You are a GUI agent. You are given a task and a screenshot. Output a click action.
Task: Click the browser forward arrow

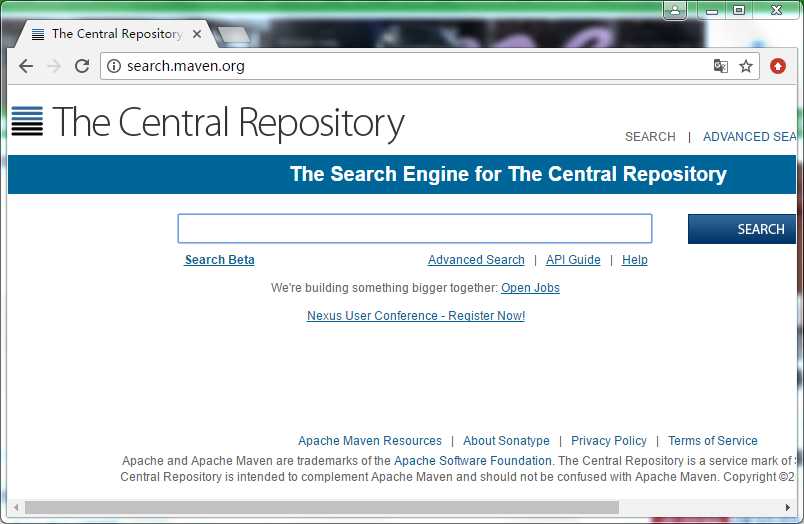(x=54, y=66)
